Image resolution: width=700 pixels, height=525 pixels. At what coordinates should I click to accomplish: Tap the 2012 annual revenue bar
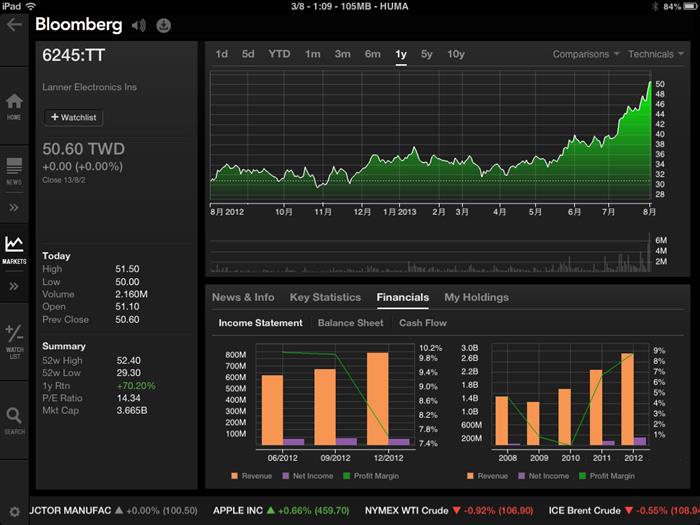(628, 399)
